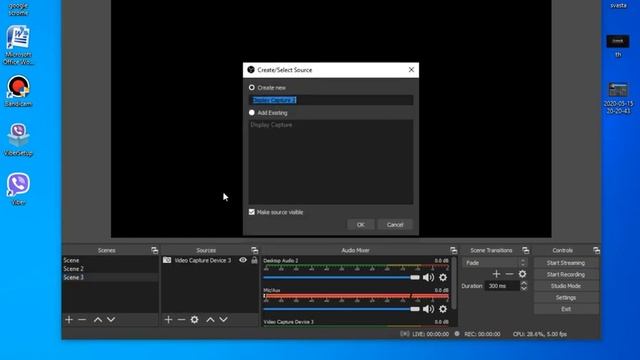
Task: Decrease transition duration with down stepper
Action: (x=524, y=288)
